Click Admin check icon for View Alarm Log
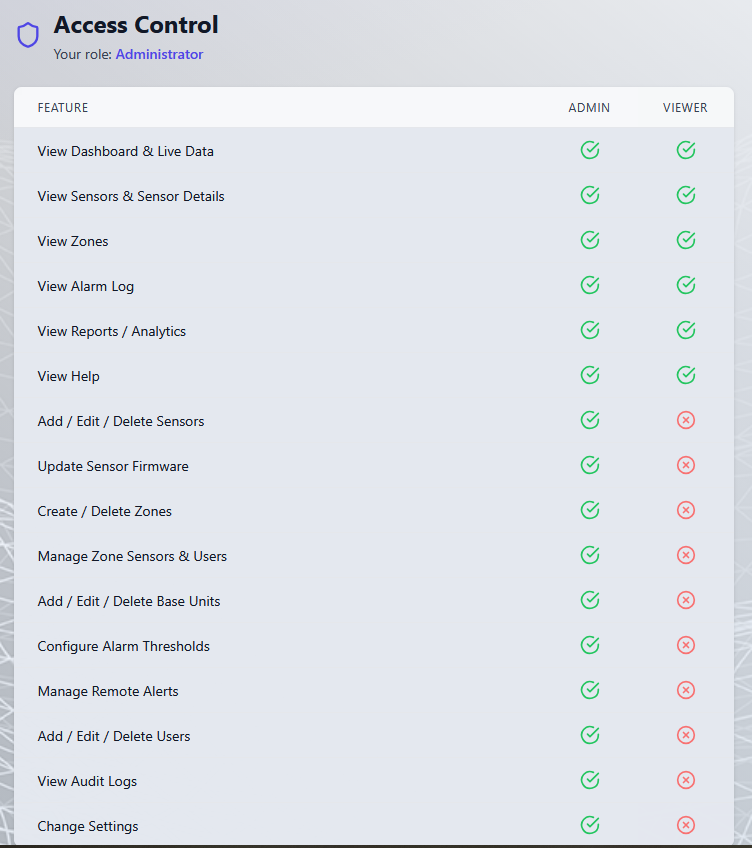 590,285
